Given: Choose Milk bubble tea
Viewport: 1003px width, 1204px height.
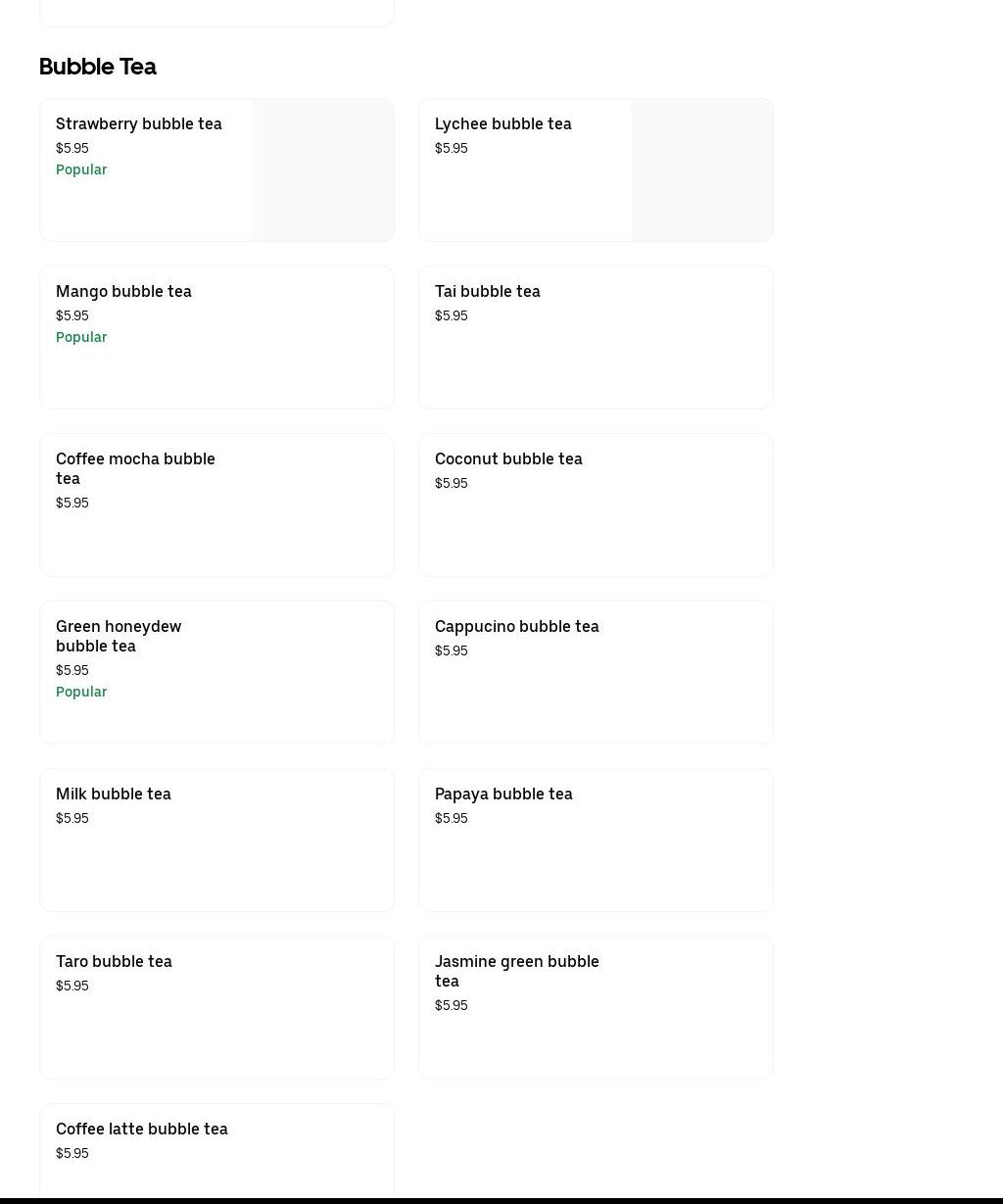Looking at the screenshot, I should (114, 795).
